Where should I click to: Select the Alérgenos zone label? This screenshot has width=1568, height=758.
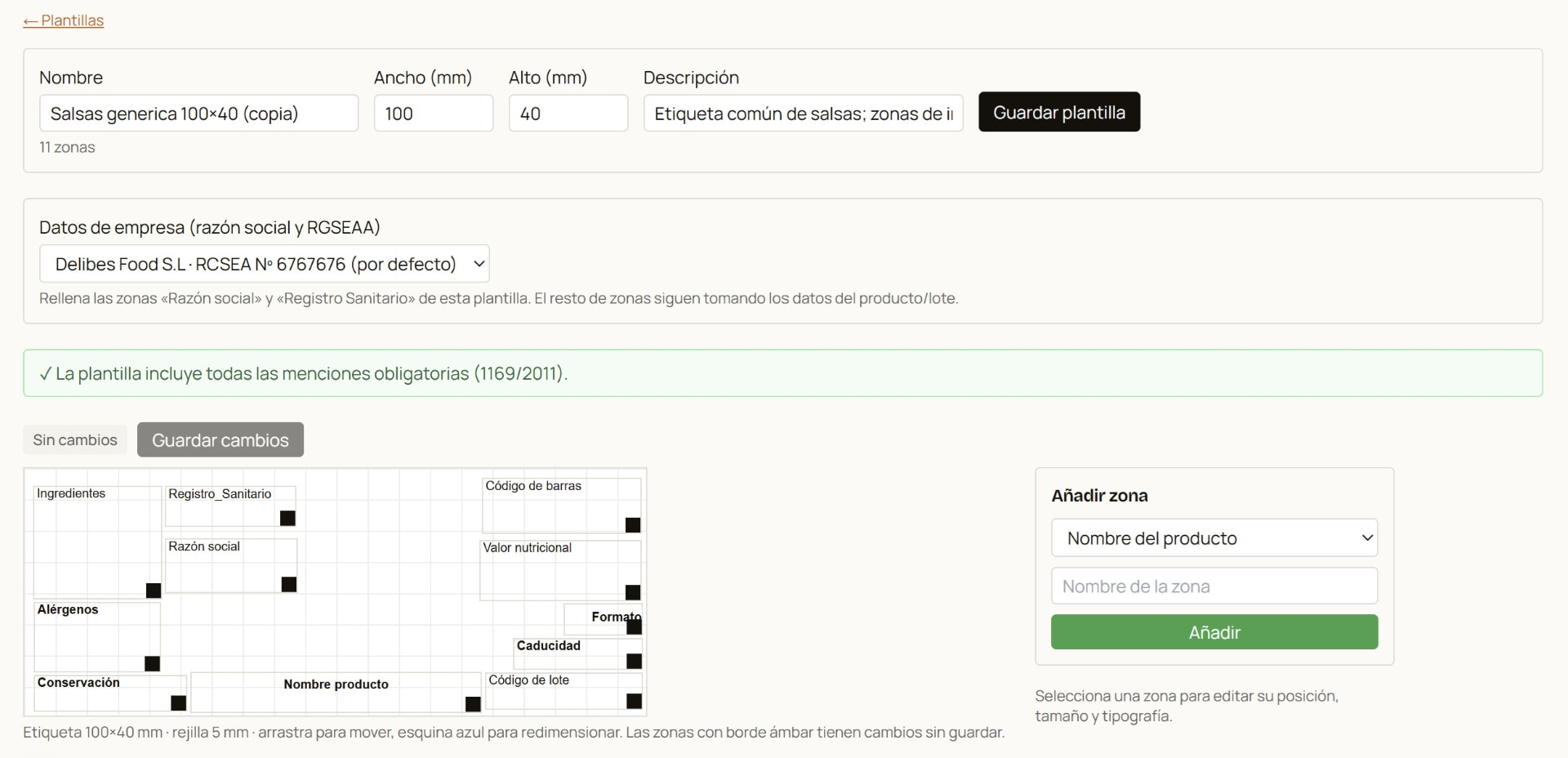(68, 609)
